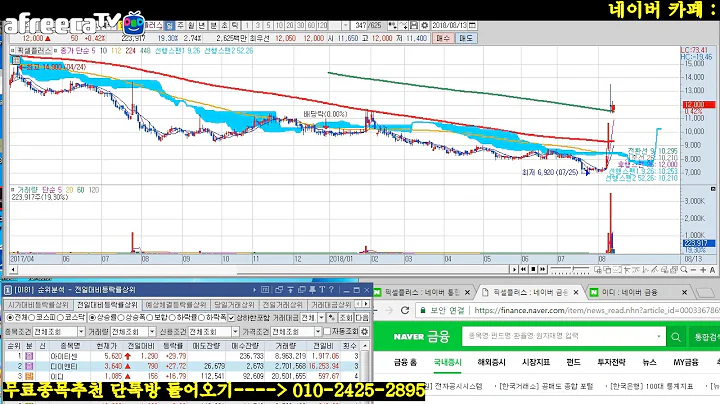This screenshot has width=720, height=404.
Task: Click the stop square control under chart
Action: click(533, 269)
